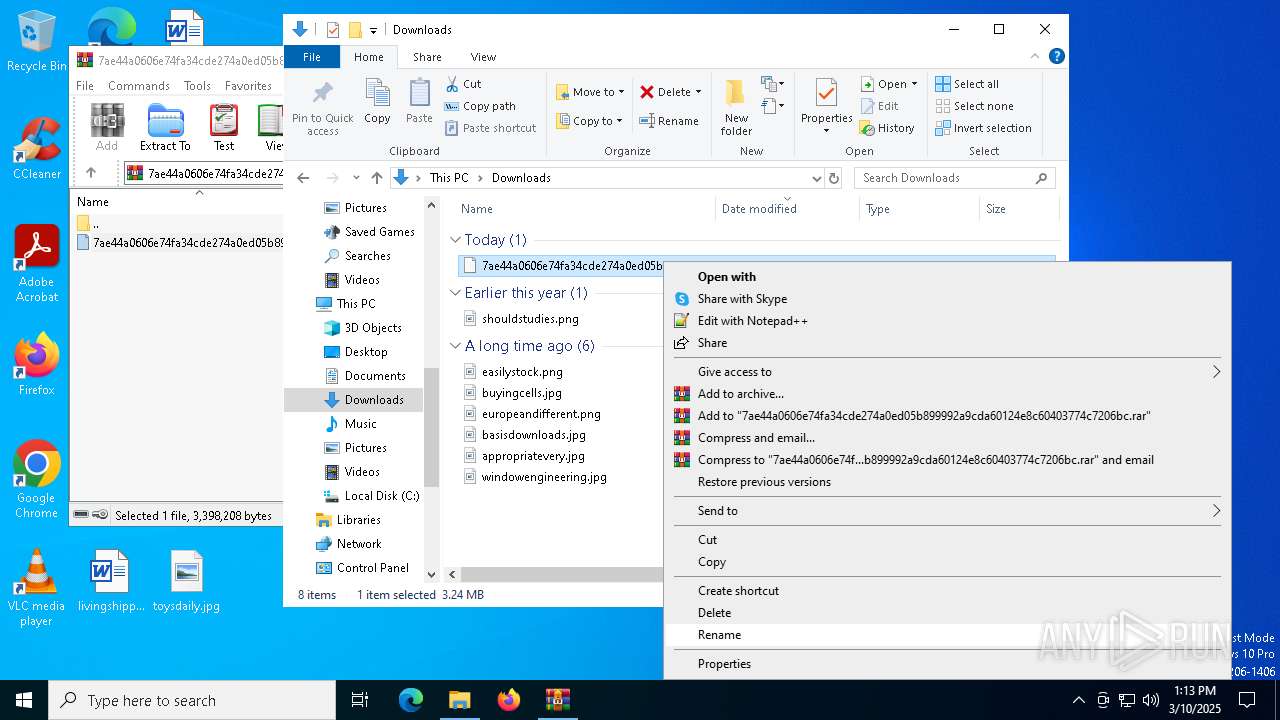1280x720 pixels.
Task: Click the navigation pane scrollbar down arrow
Action: tap(432, 574)
